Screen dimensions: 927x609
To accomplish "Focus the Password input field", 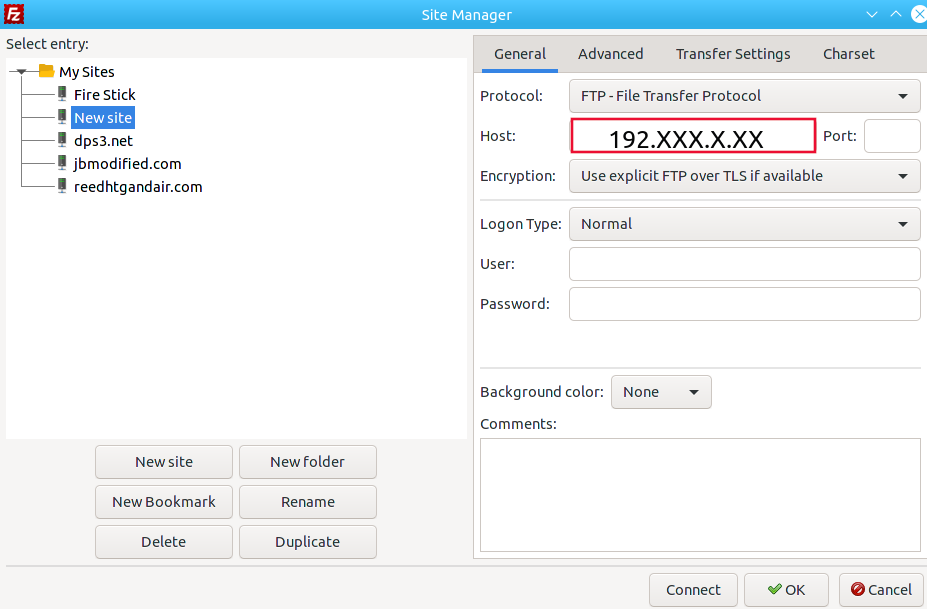I will point(744,304).
